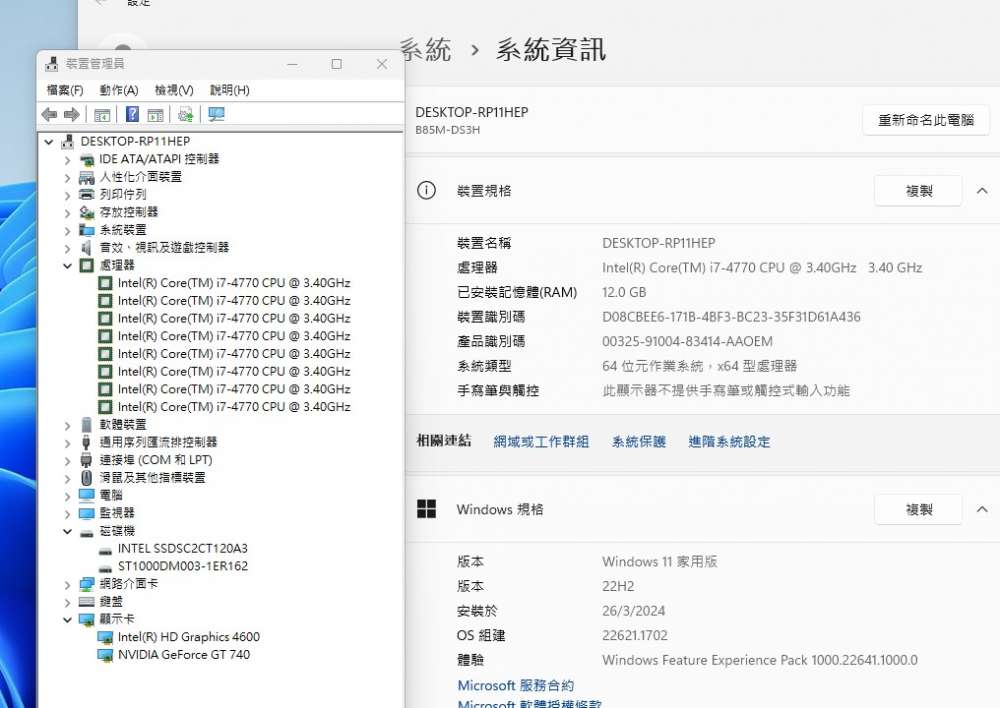
Task: Collapse the Windows 規格 section chevron
Action: (982, 510)
